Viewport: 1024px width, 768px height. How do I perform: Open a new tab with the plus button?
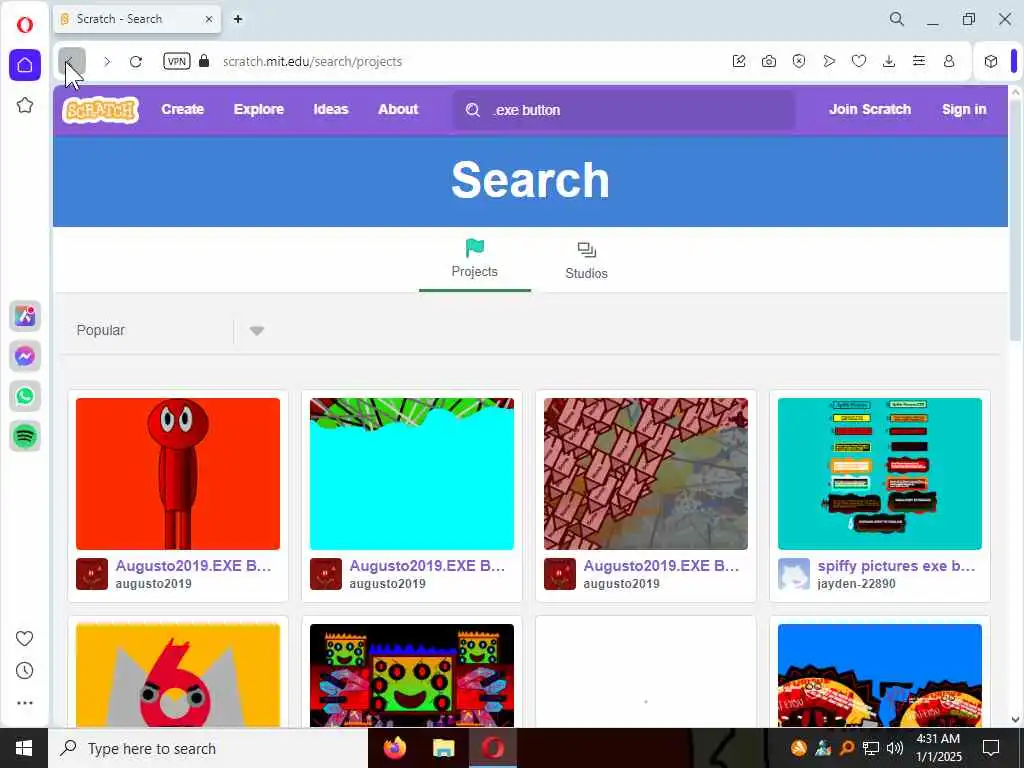click(x=238, y=19)
